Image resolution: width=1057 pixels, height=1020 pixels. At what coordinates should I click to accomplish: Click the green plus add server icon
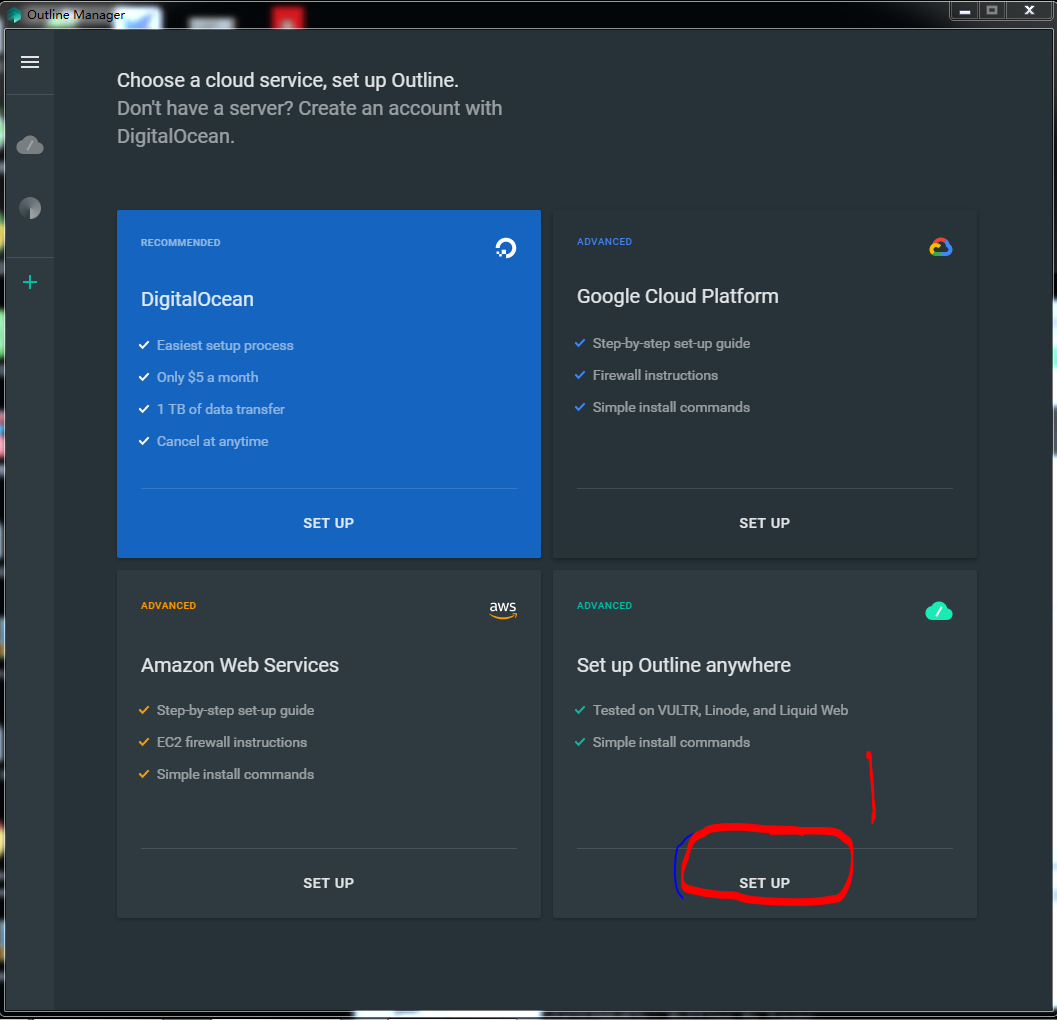[30, 282]
